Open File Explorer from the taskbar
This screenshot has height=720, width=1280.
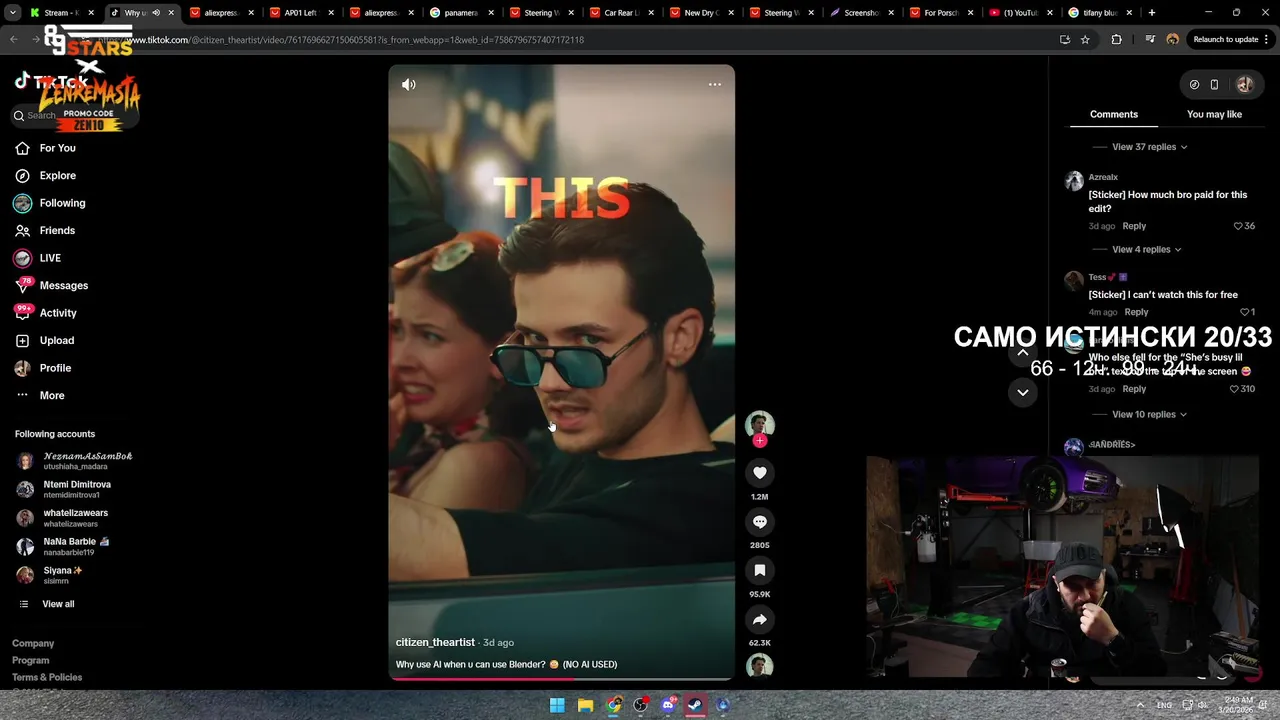pyautogui.click(x=585, y=705)
